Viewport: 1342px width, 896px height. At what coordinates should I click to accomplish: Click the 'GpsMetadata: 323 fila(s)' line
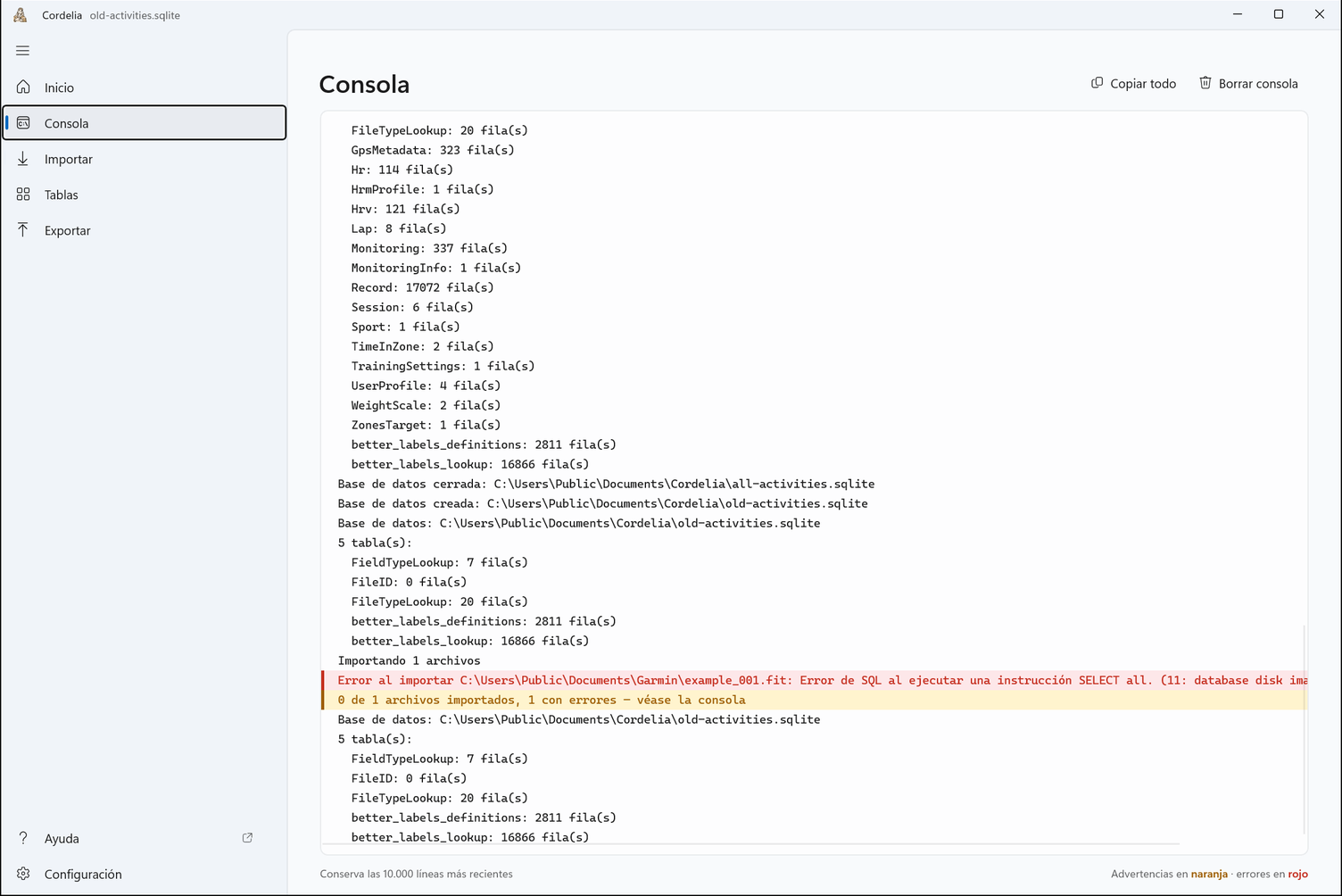[x=433, y=150]
